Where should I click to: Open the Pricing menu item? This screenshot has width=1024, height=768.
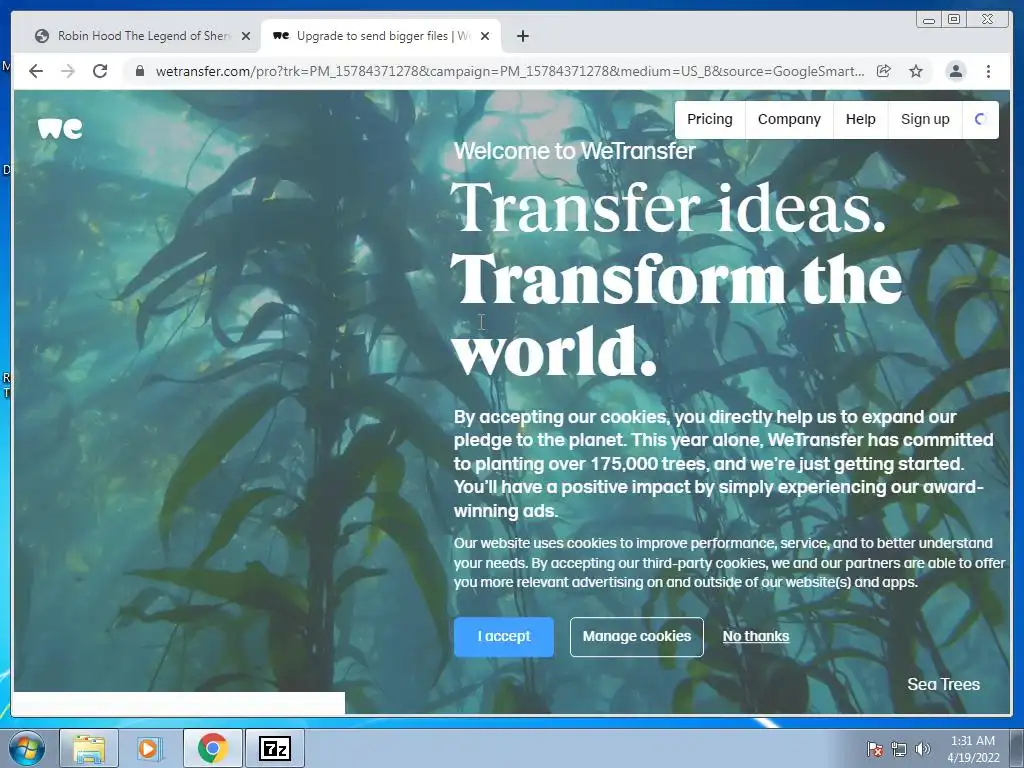(x=710, y=120)
